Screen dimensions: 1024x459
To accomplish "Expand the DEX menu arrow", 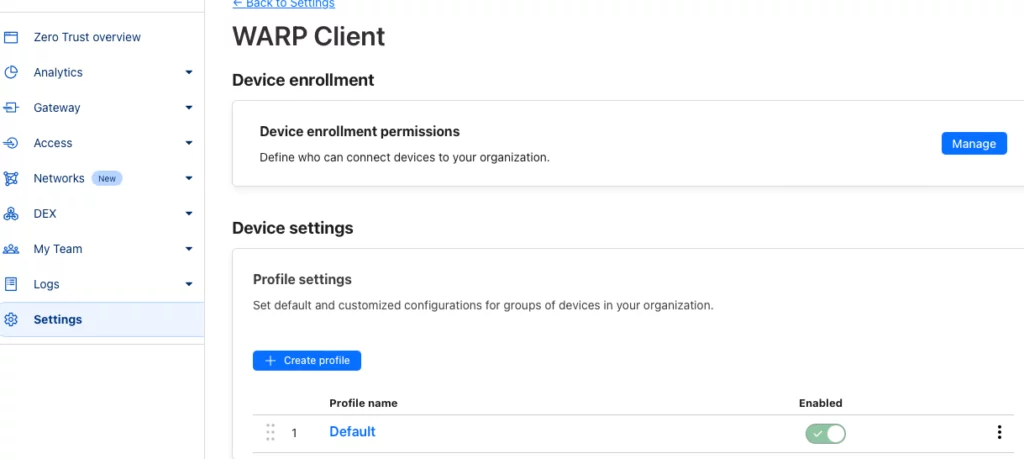I will [189, 214].
